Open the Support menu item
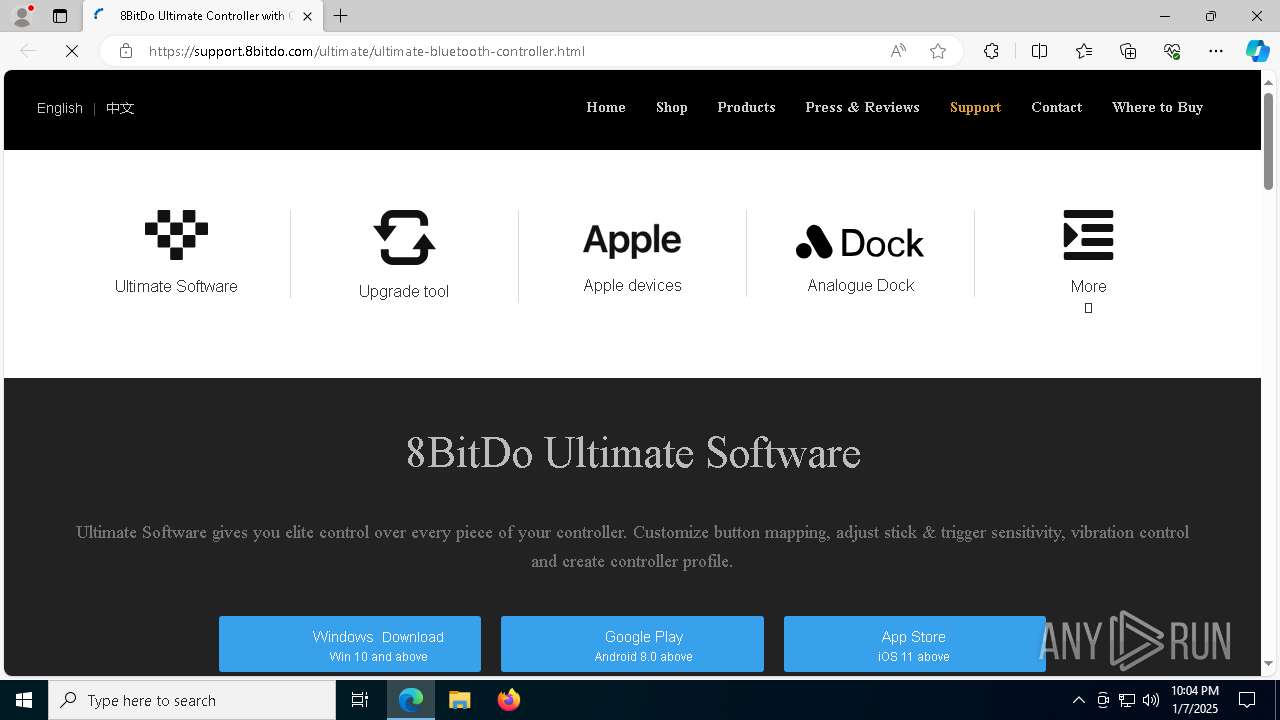1280x720 pixels. coord(975,107)
